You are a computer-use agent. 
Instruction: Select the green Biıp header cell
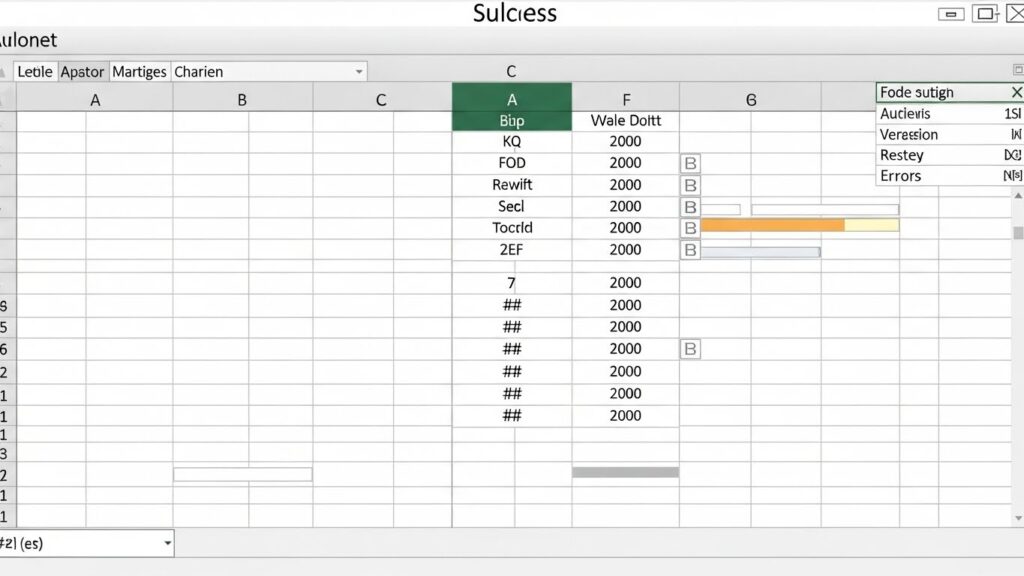point(511,120)
